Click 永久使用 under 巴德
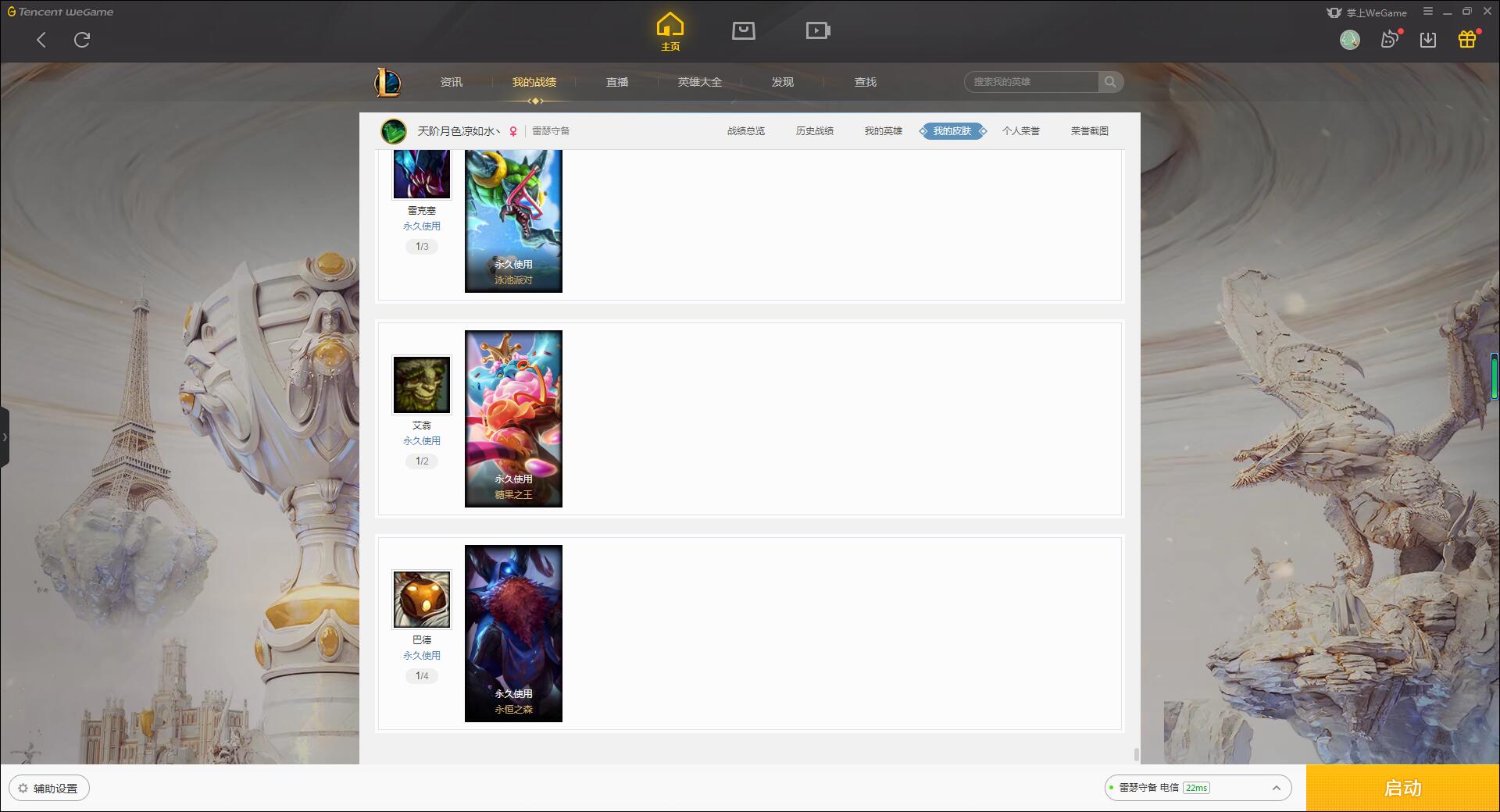The image size is (1500, 812). (x=422, y=656)
